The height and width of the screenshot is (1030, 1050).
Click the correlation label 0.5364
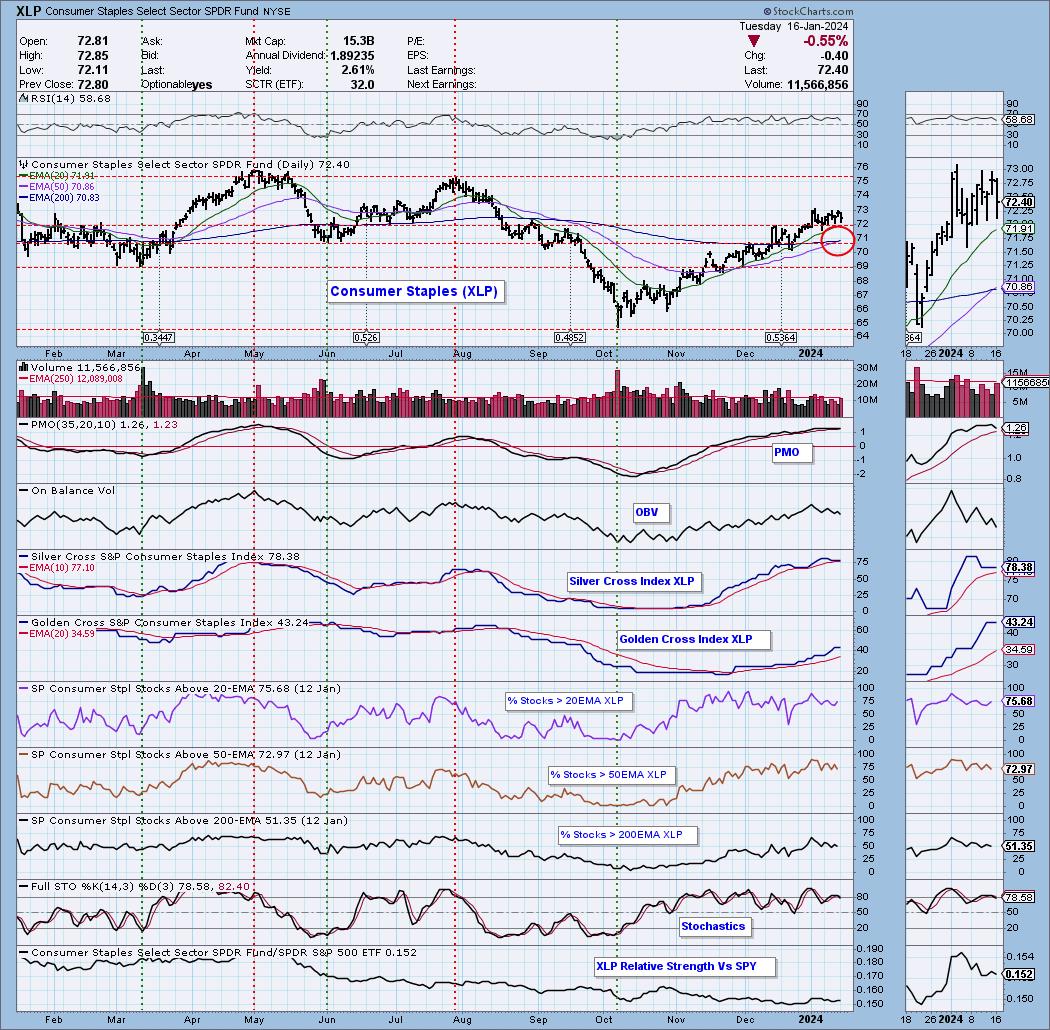click(781, 338)
